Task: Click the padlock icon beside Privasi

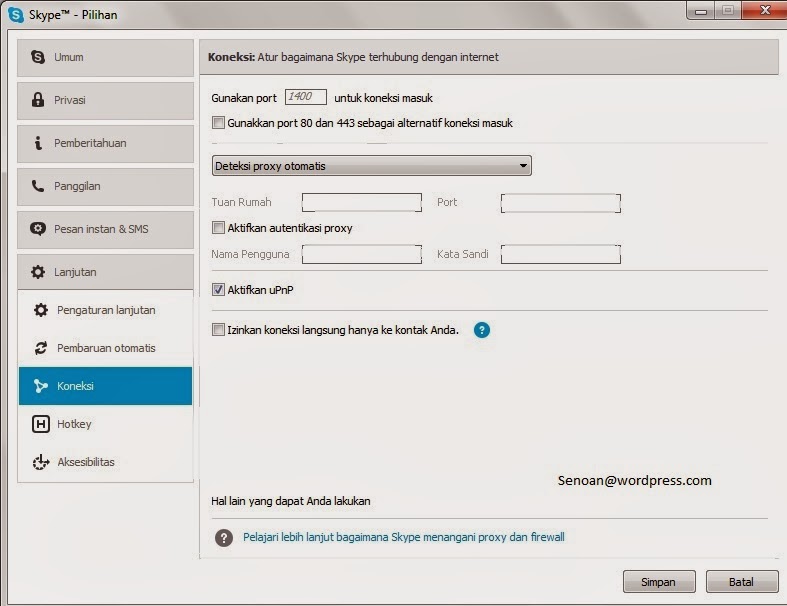Action: pos(39,100)
